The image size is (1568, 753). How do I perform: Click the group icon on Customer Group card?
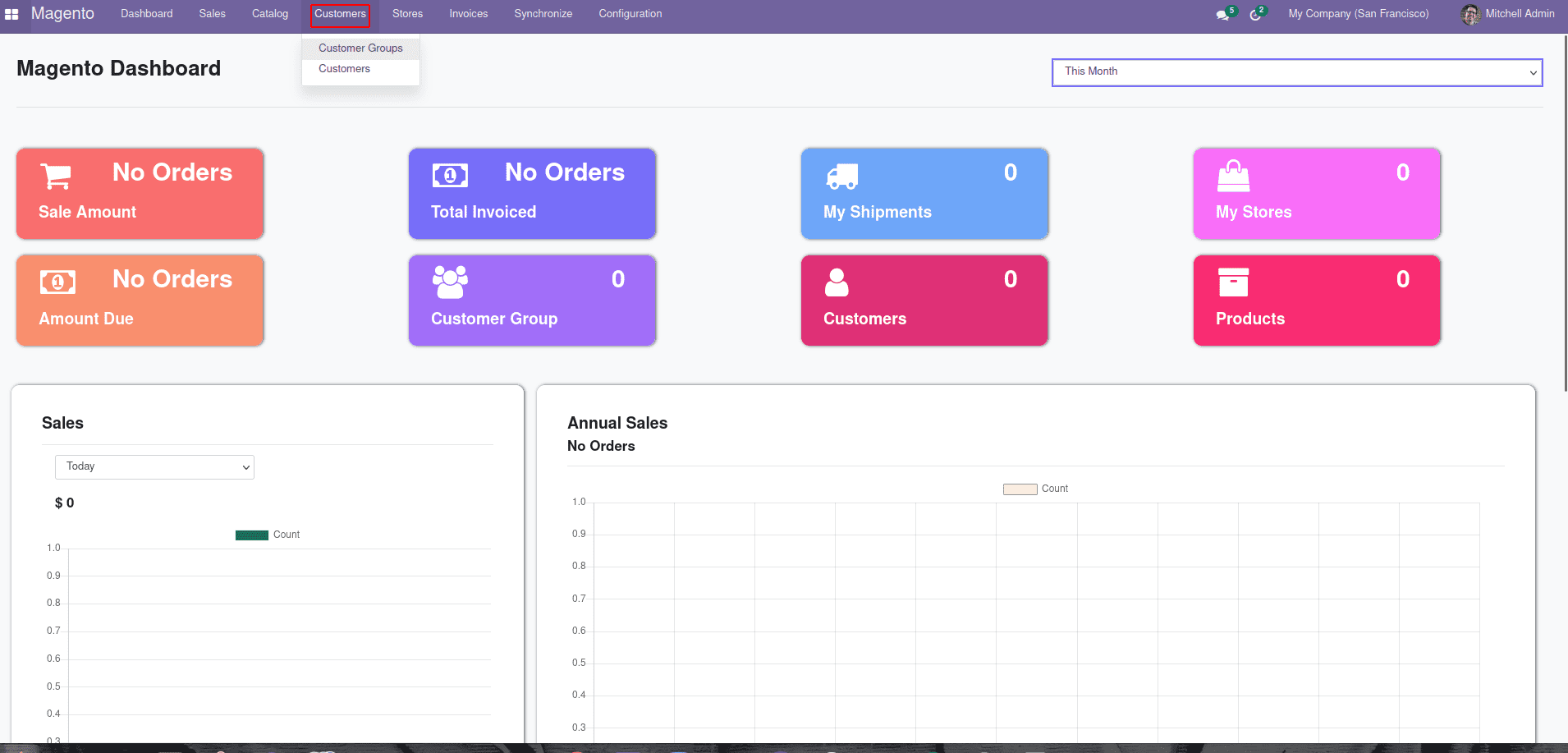450,282
